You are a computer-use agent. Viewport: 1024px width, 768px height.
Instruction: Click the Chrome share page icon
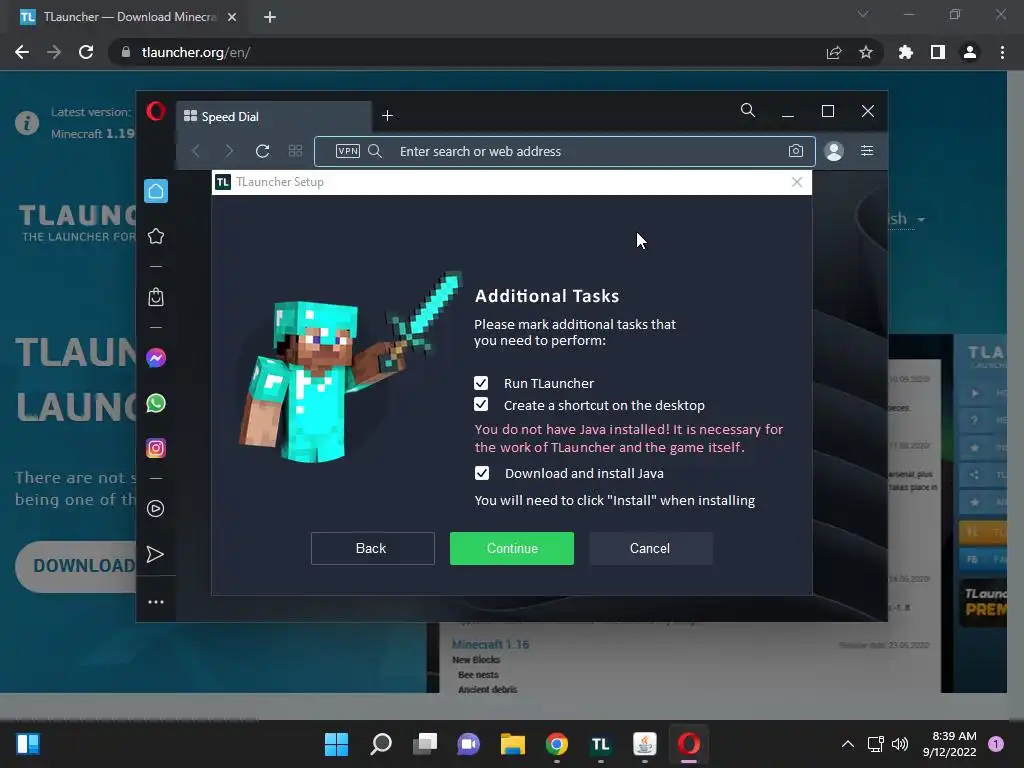click(834, 52)
